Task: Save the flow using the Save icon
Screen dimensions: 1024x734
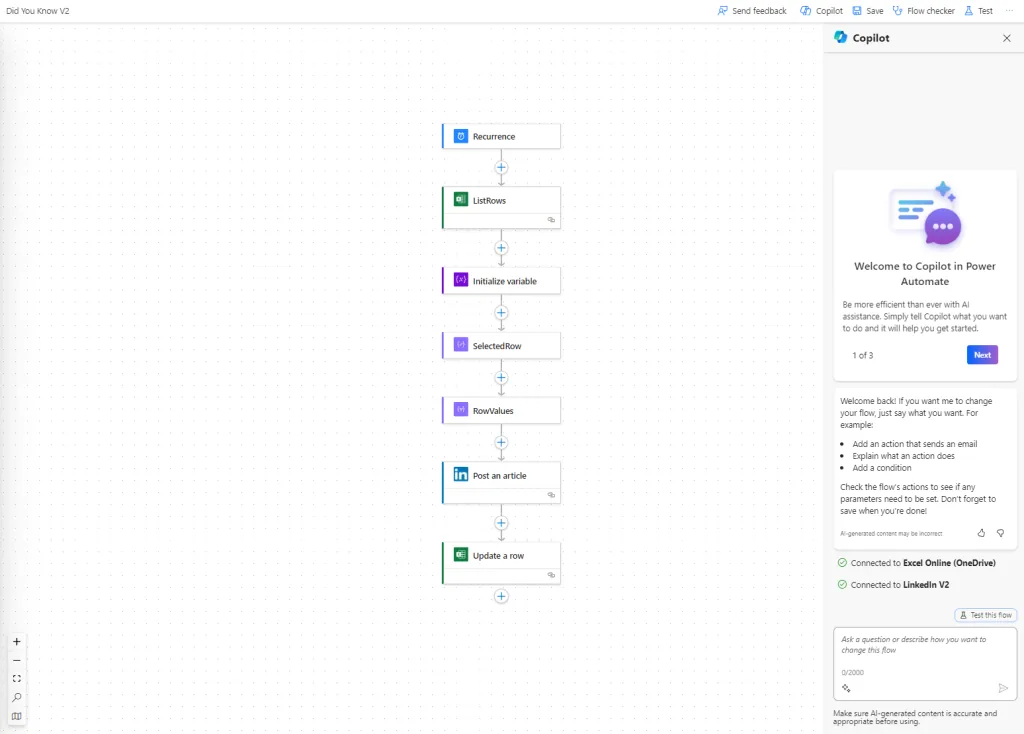Action: pyautogui.click(x=866, y=10)
